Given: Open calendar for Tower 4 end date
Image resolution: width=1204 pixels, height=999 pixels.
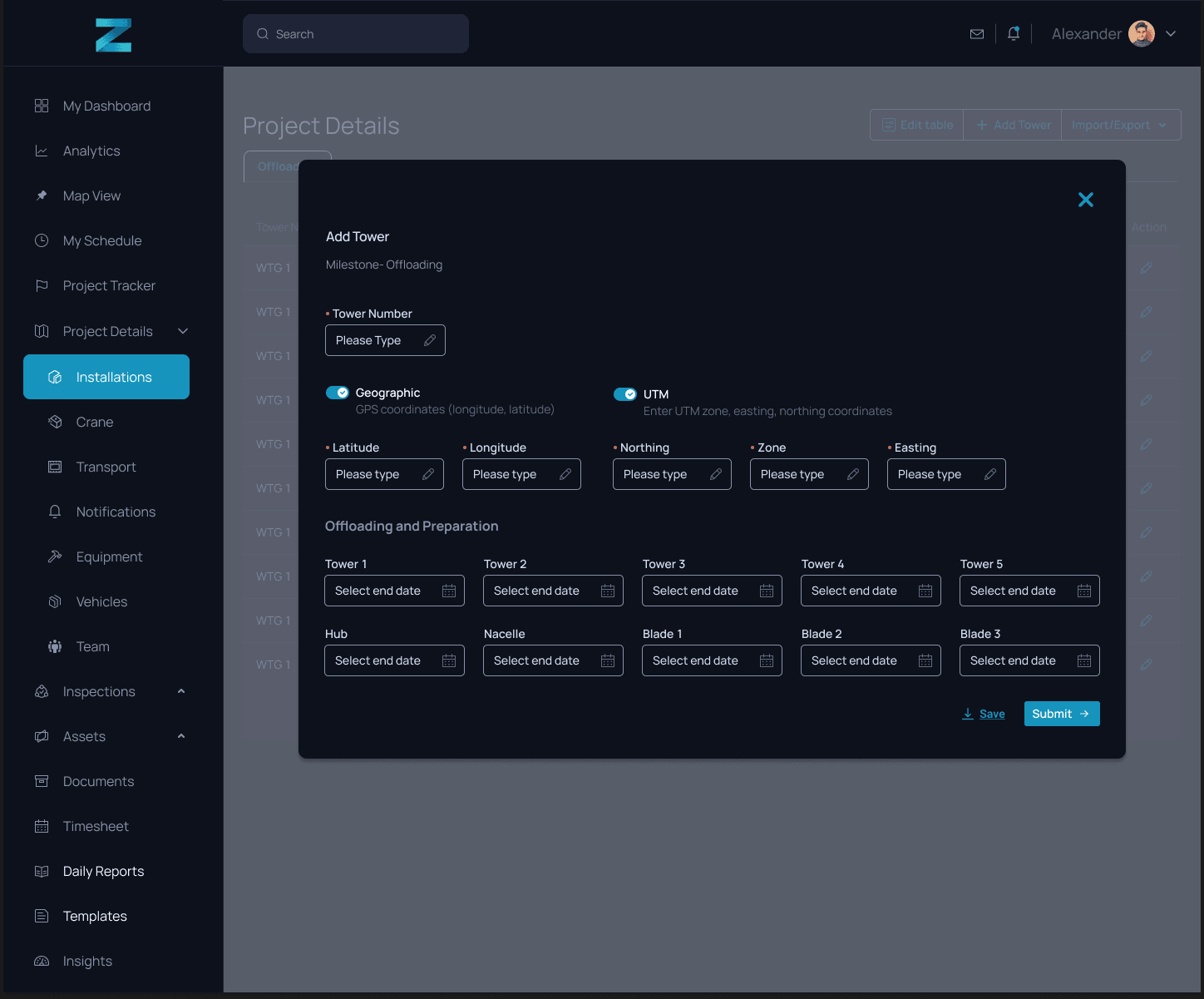Looking at the screenshot, I should tap(925, 591).
